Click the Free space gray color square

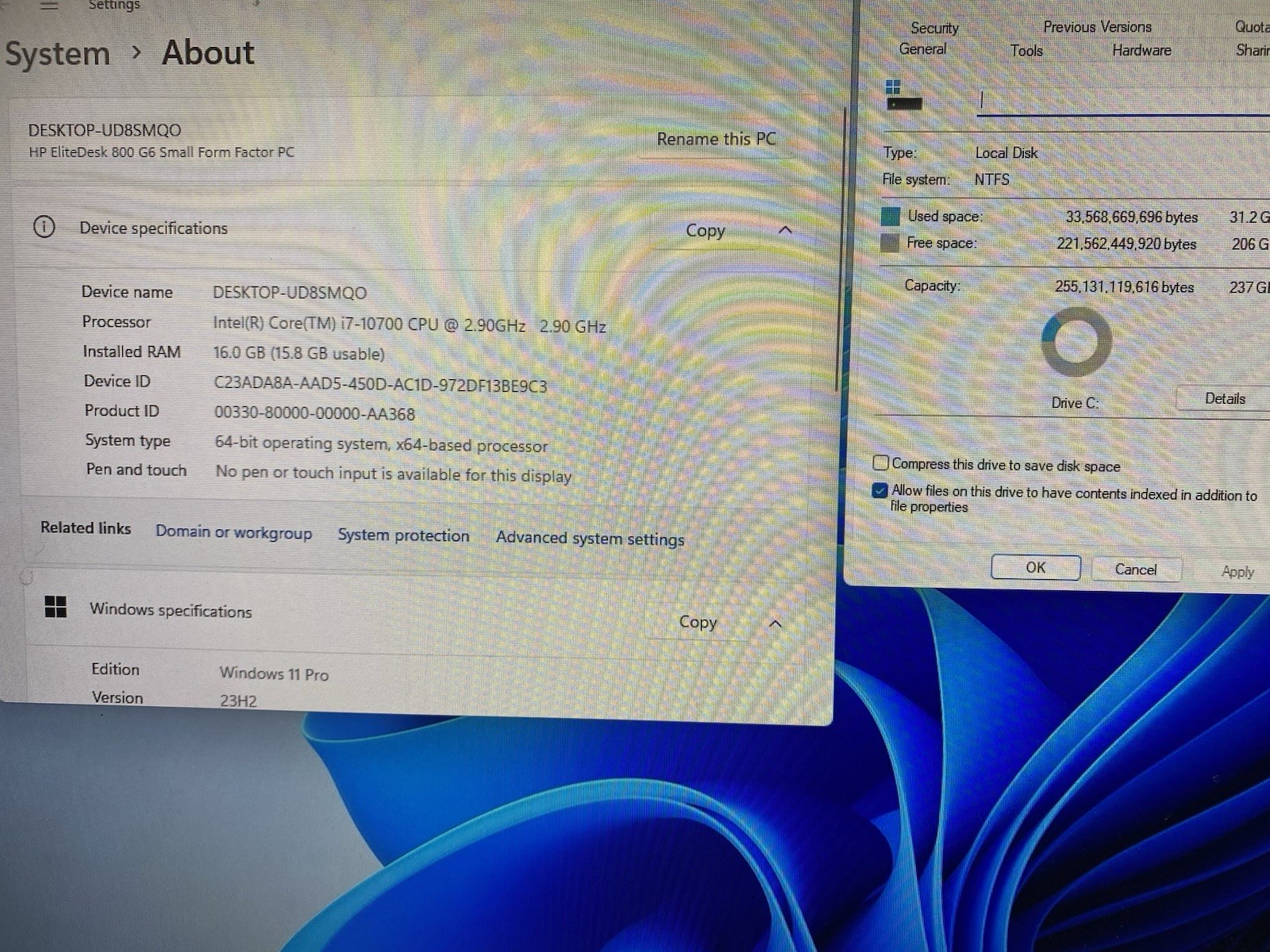click(x=890, y=243)
